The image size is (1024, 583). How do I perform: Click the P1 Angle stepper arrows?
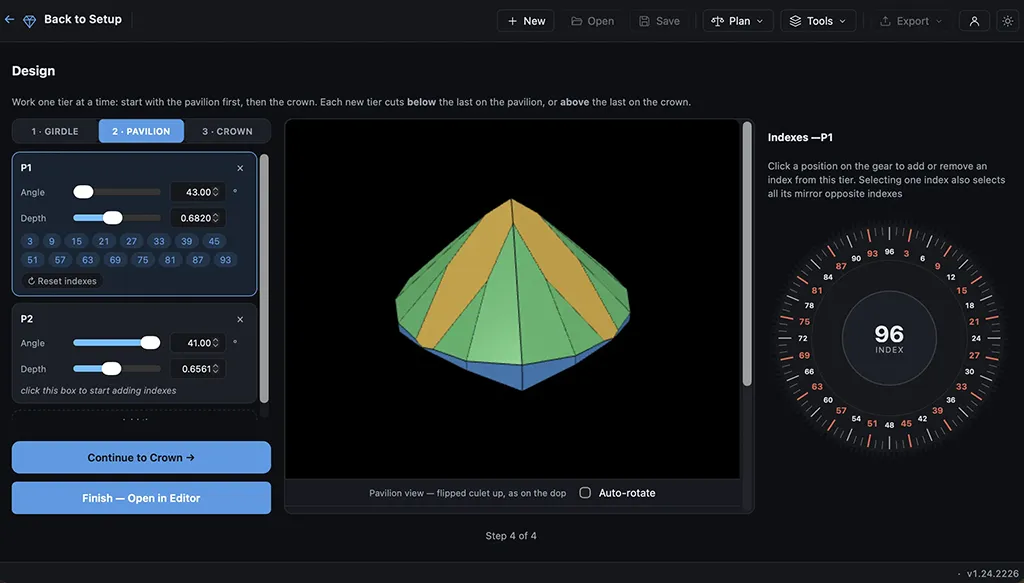click(x=216, y=192)
